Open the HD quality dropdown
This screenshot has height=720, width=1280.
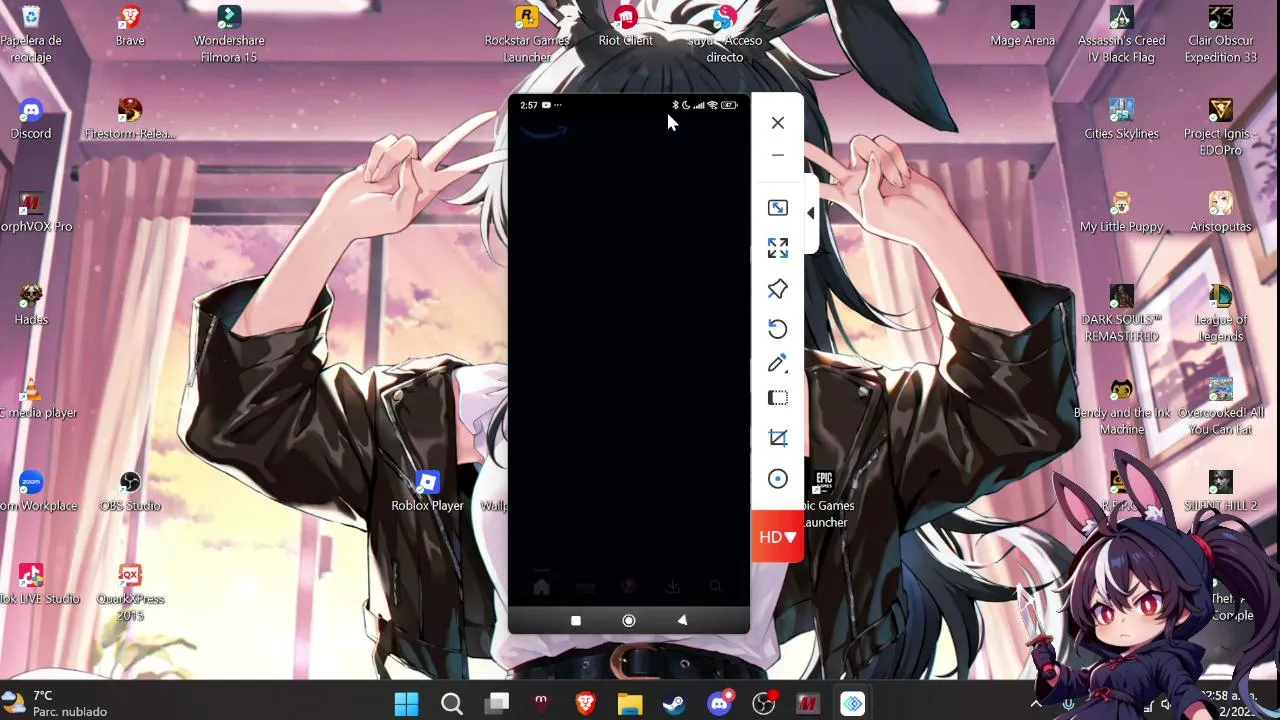pyautogui.click(x=777, y=537)
